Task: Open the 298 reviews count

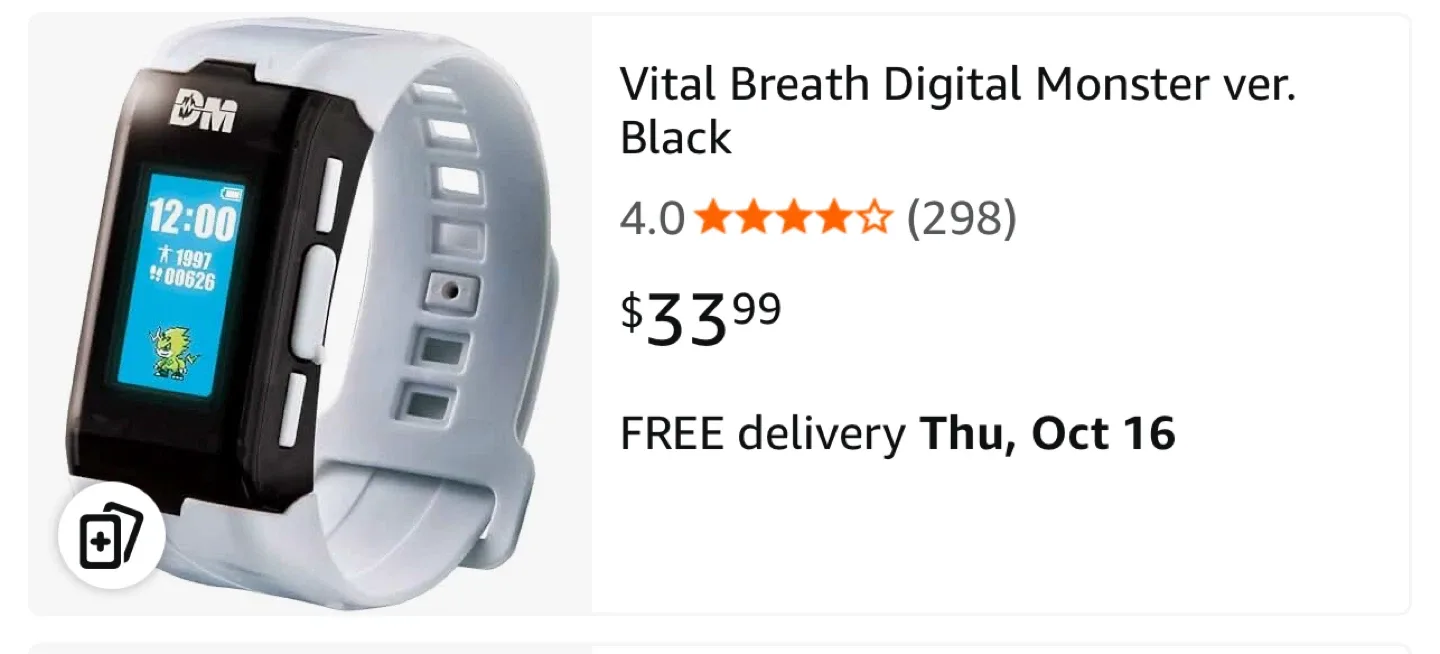Action: pos(961,219)
